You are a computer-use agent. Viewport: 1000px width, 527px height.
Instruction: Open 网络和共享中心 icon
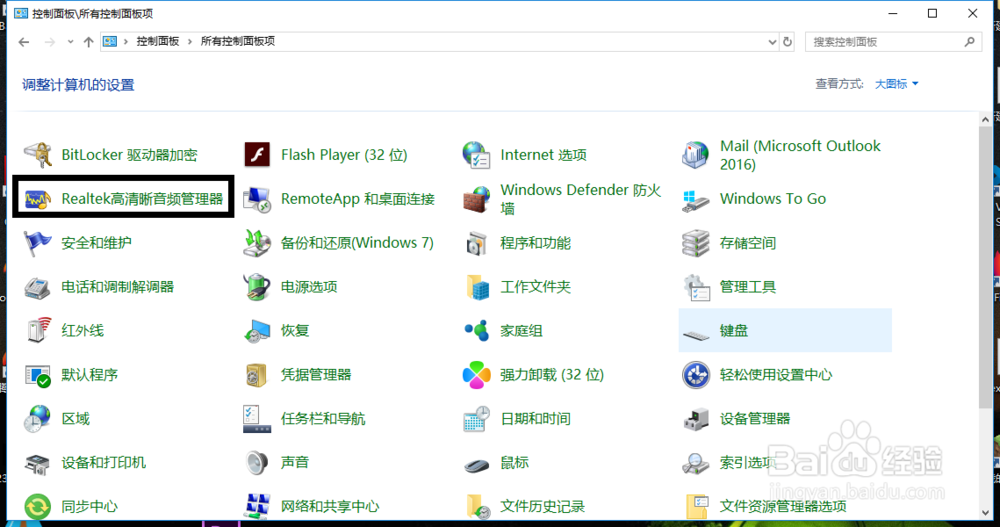click(x=257, y=507)
